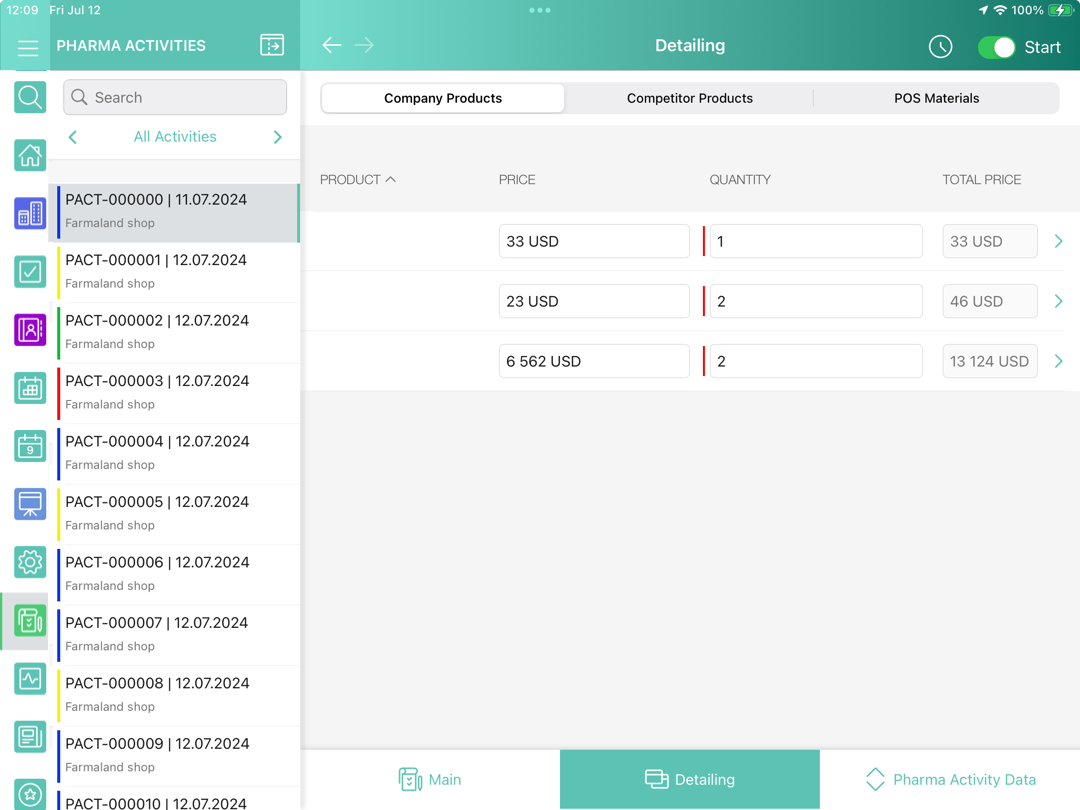Go to next activities list with right chevron
This screenshot has height=810, width=1080.
(278, 137)
